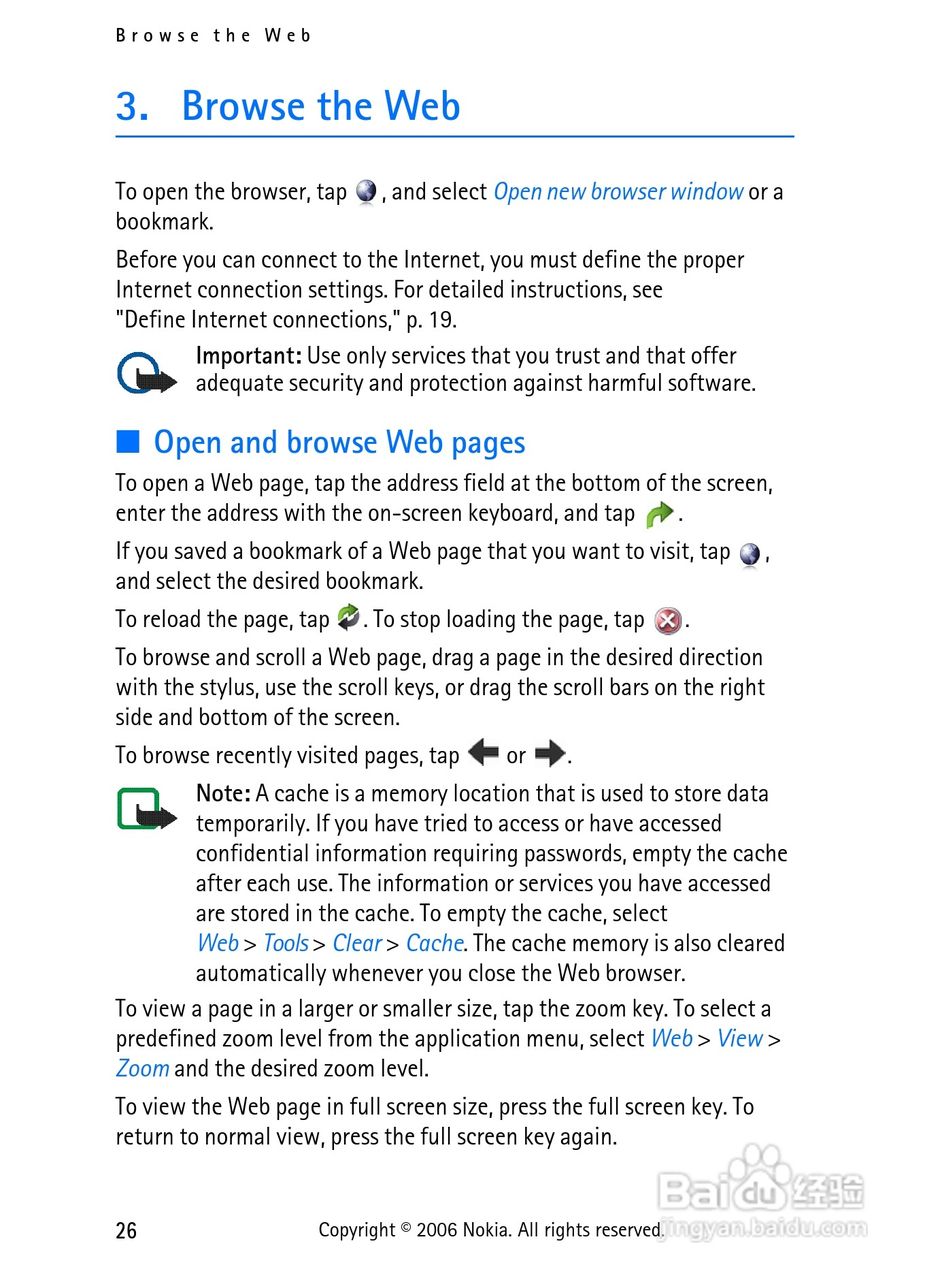This screenshot has width=925, height=1280.
Task: Click the "Web" menu text before Tools
Action: tap(217, 943)
